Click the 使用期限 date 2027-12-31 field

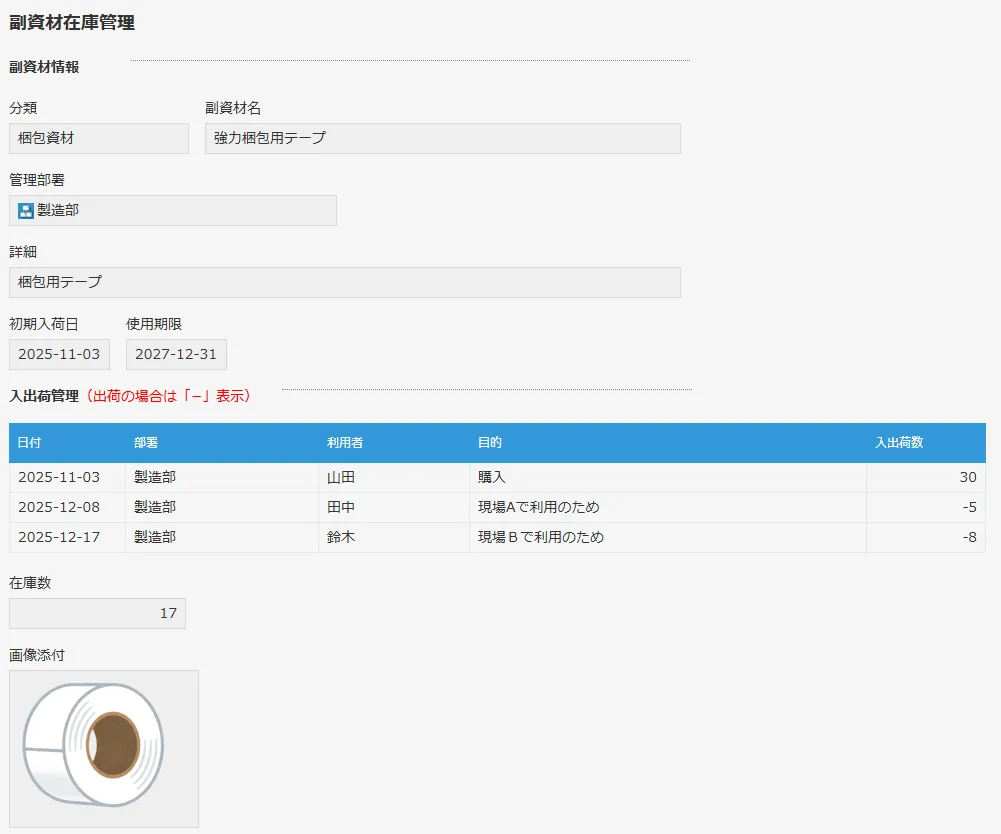tap(176, 354)
